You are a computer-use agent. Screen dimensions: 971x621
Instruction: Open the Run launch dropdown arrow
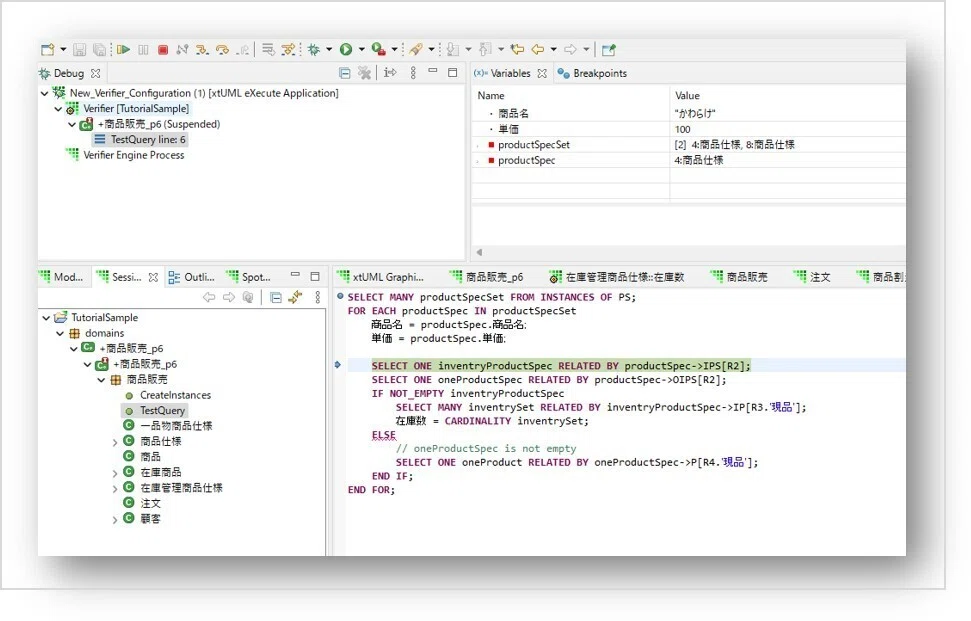point(361,50)
